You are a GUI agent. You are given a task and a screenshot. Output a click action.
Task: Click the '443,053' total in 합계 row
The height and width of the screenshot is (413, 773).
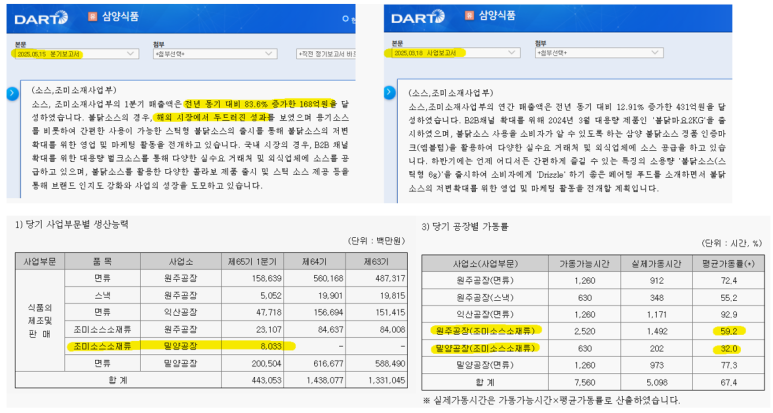coord(266,380)
